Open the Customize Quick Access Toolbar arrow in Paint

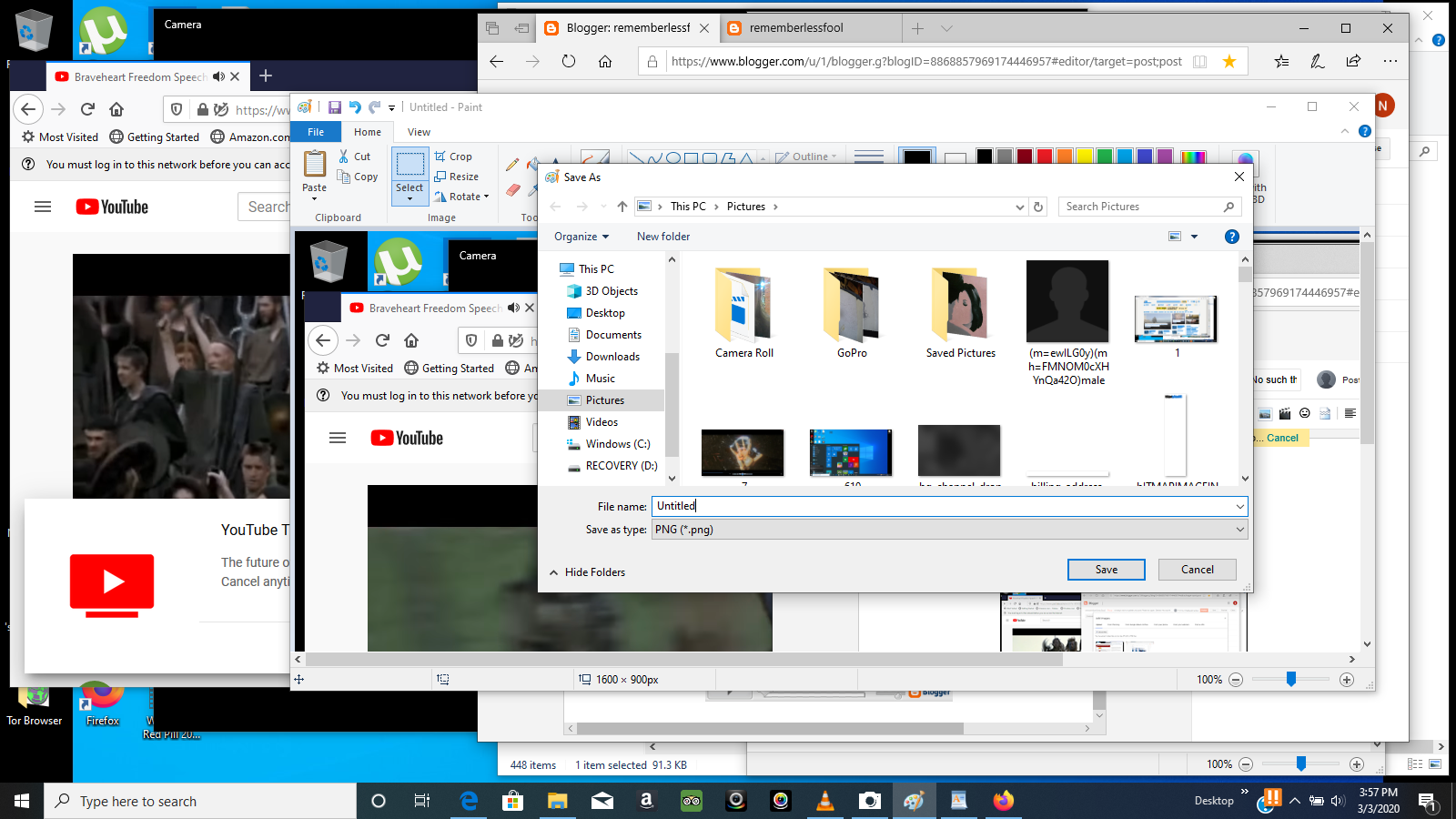392,107
